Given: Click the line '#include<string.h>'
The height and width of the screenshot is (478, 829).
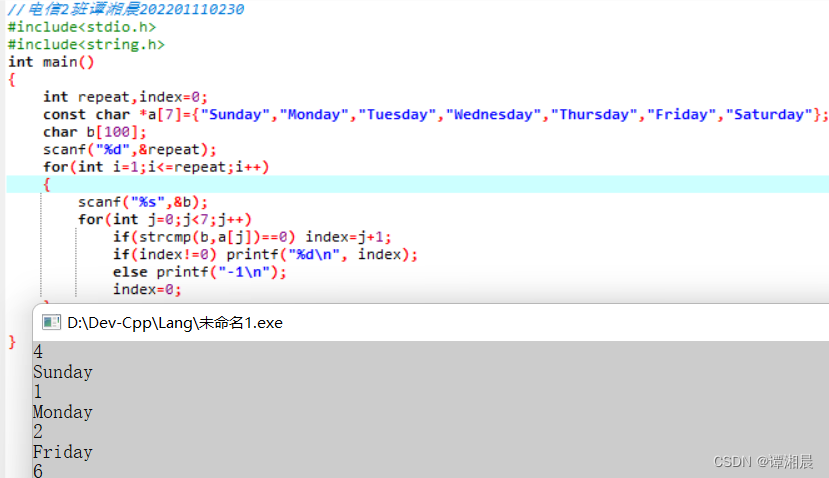Looking at the screenshot, I should point(86,44).
